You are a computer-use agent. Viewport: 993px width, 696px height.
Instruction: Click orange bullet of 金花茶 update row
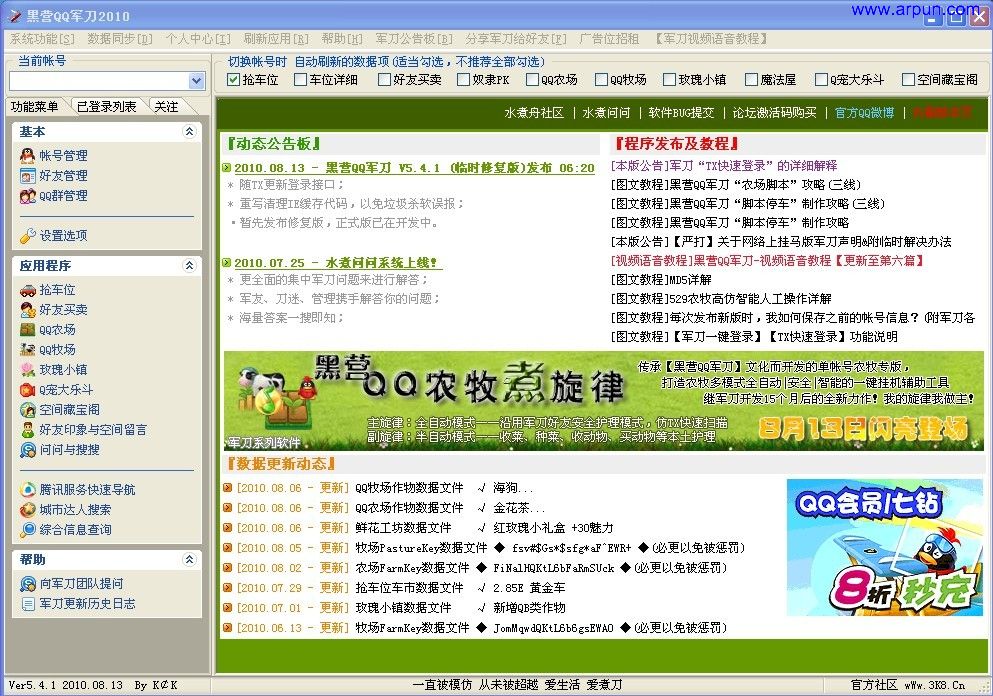(227, 508)
